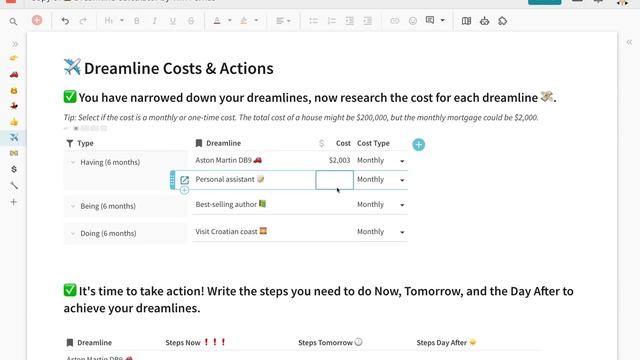Viewport: 640px width, 360px height.
Task: Toggle italic formatting
Action: 155,21
